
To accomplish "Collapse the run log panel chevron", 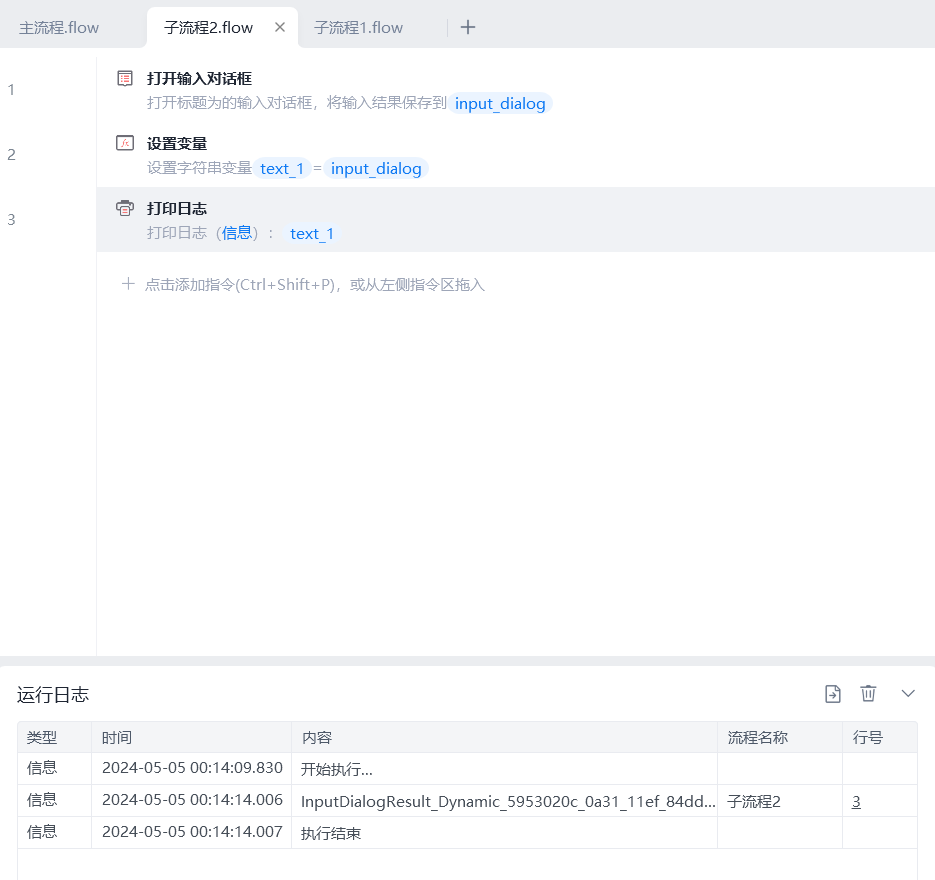I will tap(908, 694).
